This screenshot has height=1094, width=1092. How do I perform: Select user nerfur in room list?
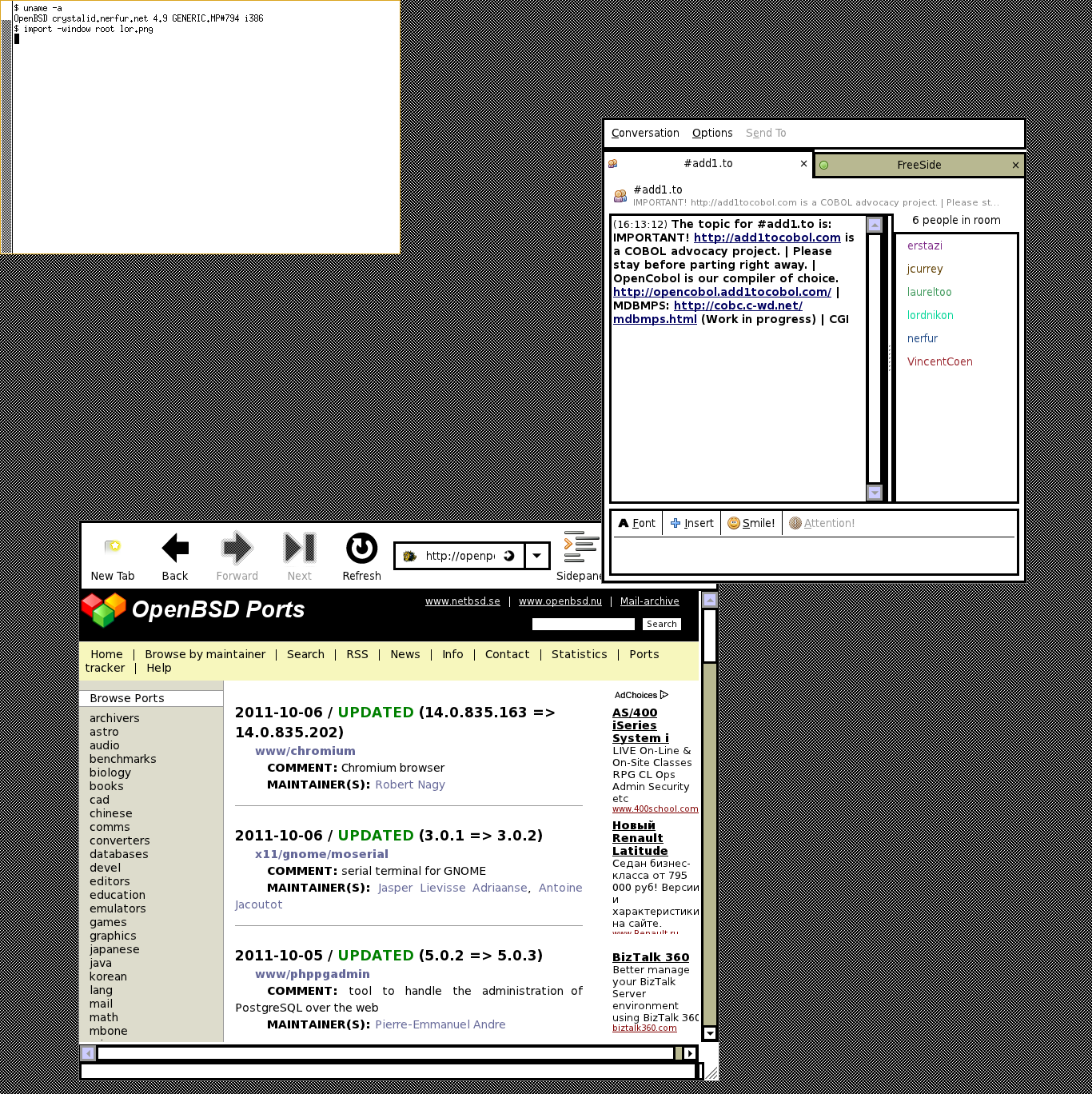922,338
